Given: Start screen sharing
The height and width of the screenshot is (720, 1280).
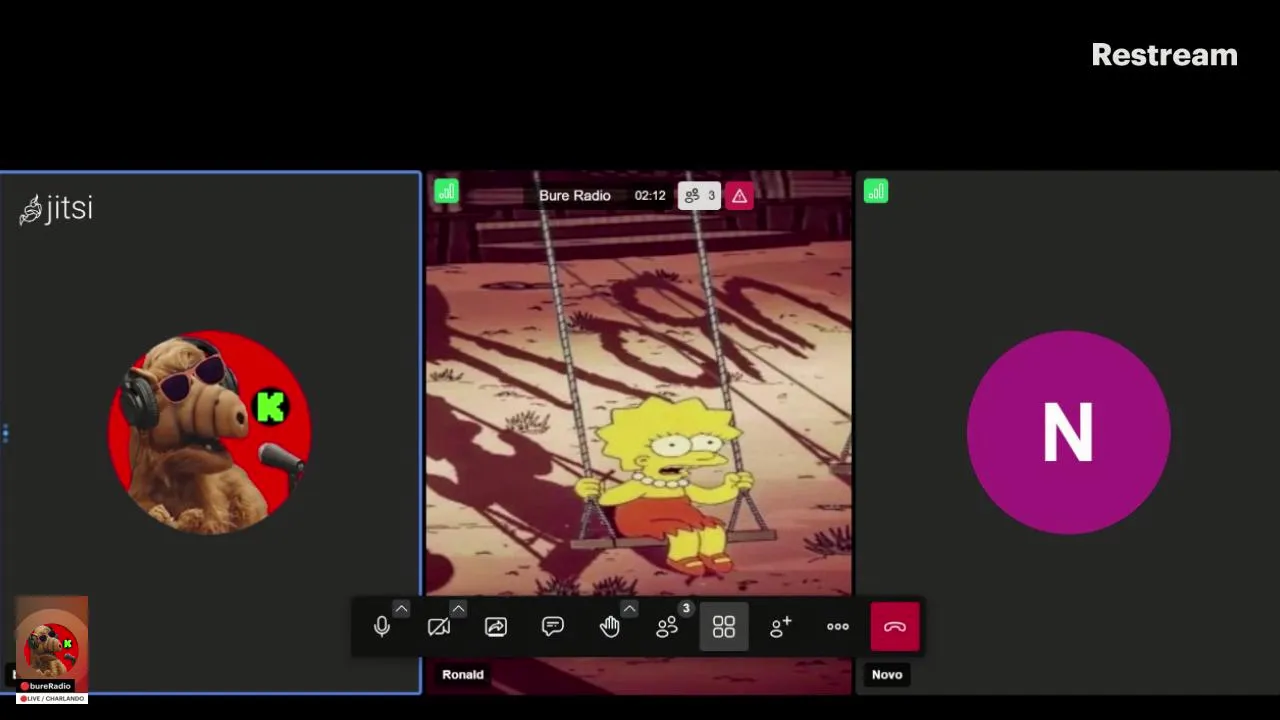Looking at the screenshot, I should 496,627.
